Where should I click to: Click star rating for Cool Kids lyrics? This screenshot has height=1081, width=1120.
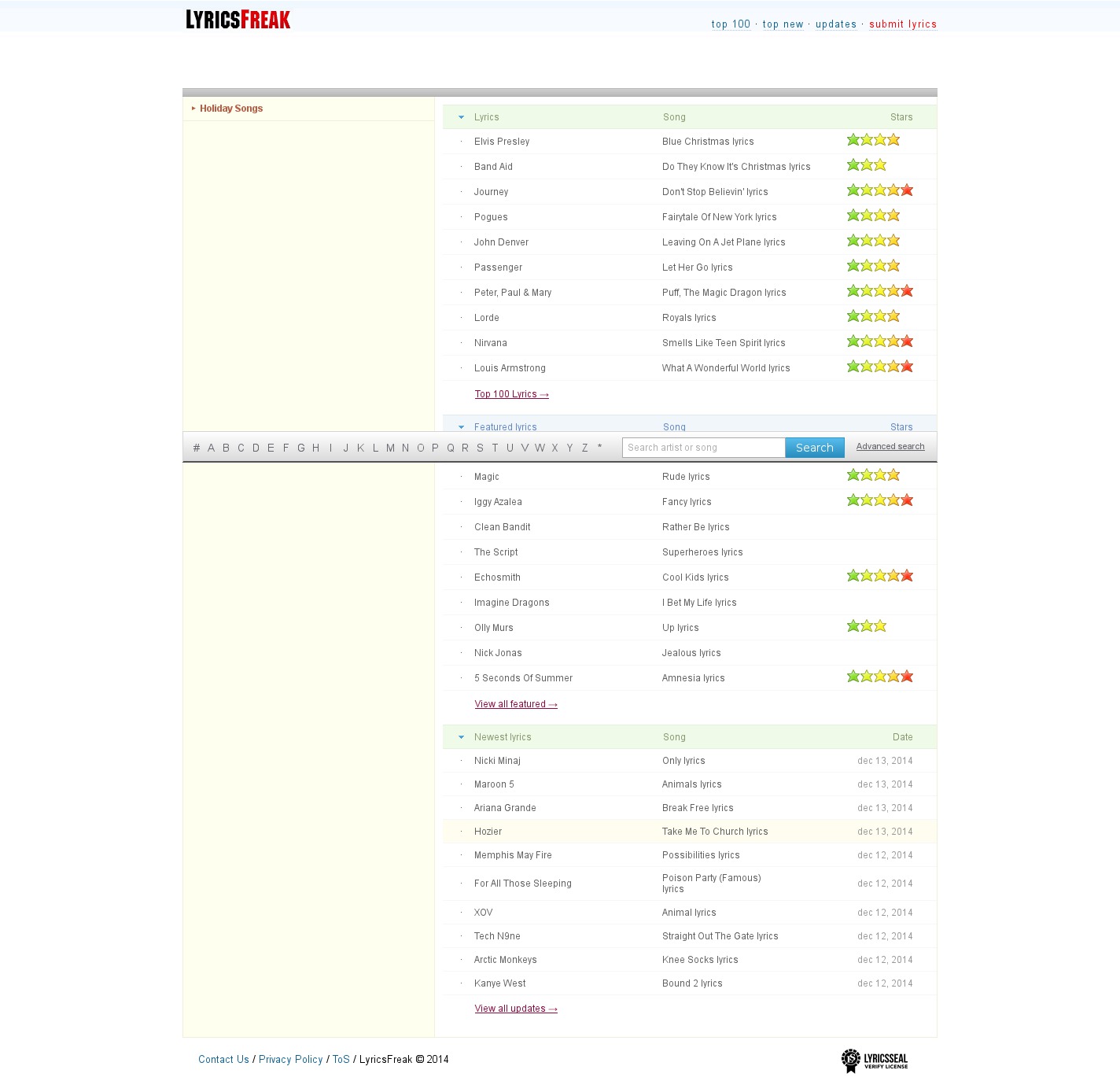[x=880, y=576]
